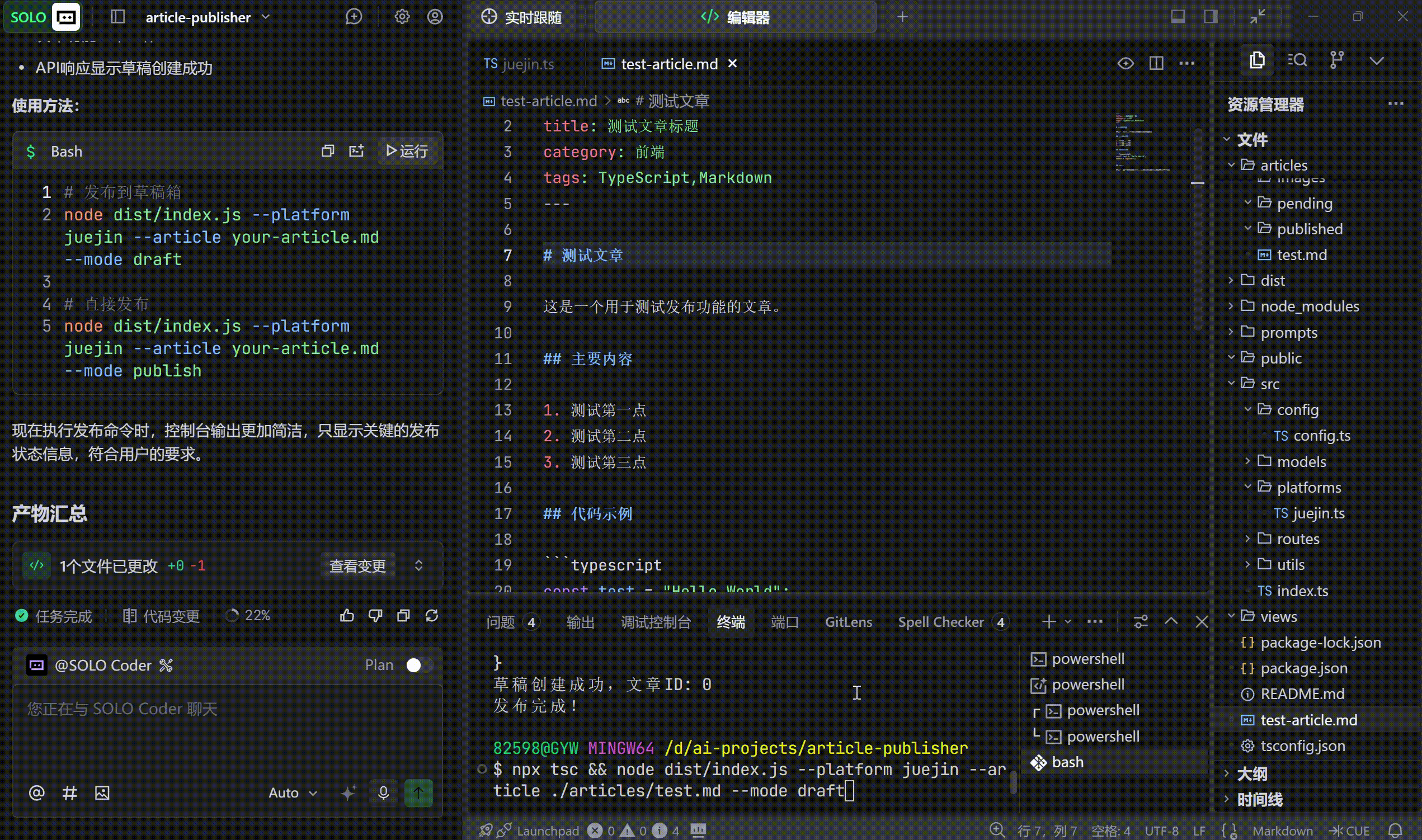Click the new chat icon in header

tap(353, 17)
